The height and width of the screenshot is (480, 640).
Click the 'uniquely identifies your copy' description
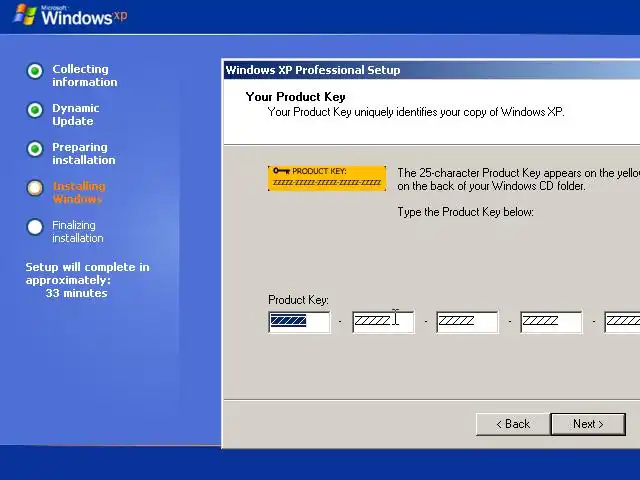click(x=416, y=112)
